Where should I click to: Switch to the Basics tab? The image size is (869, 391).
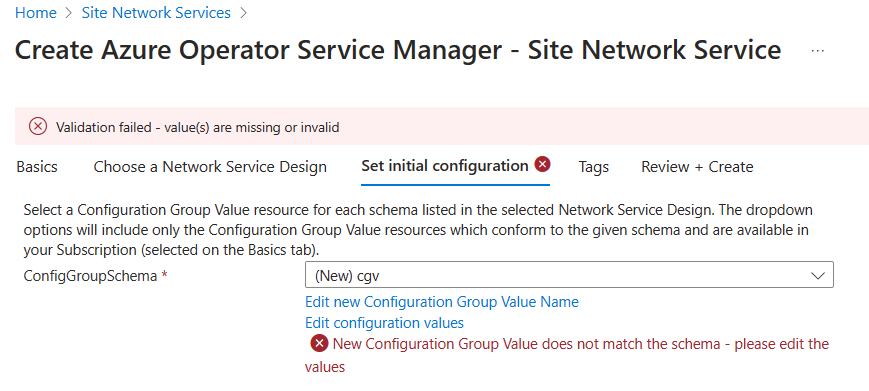37,167
